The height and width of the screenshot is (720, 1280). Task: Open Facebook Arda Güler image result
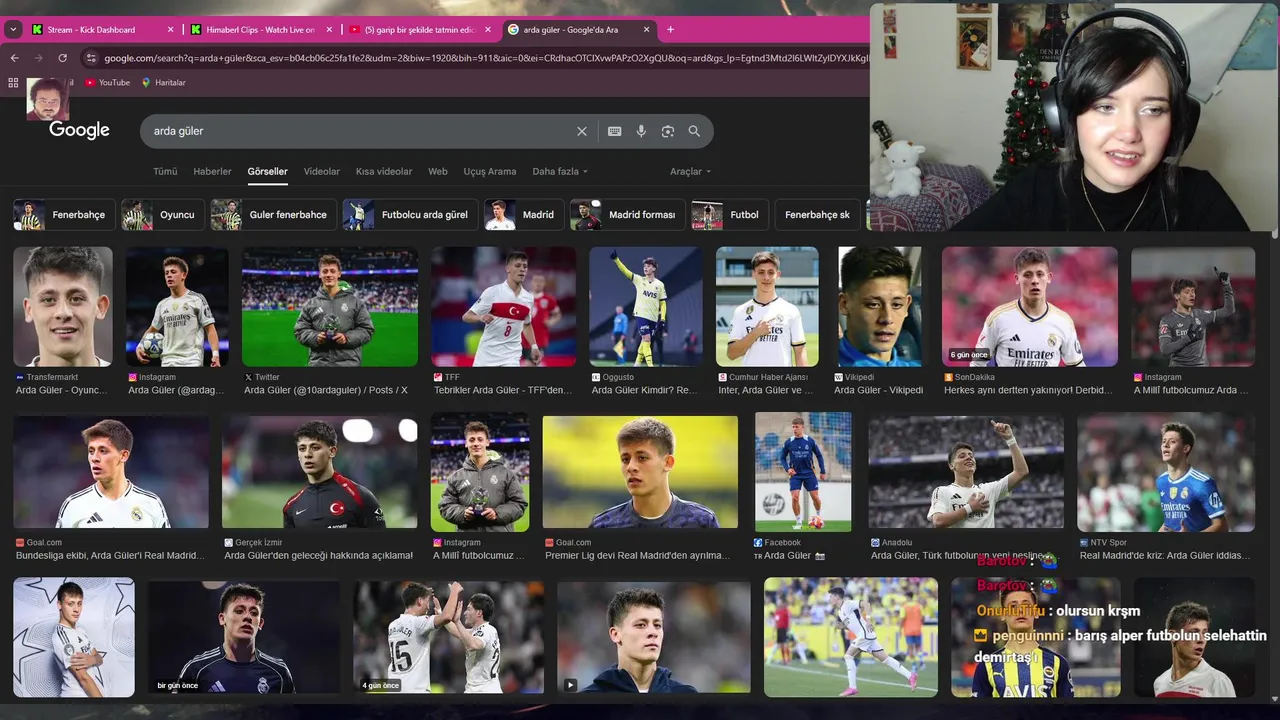803,472
